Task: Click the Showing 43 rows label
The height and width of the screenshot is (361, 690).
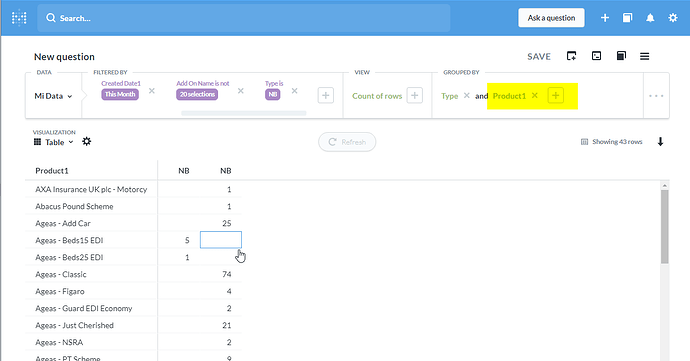Action: pos(612,142)
